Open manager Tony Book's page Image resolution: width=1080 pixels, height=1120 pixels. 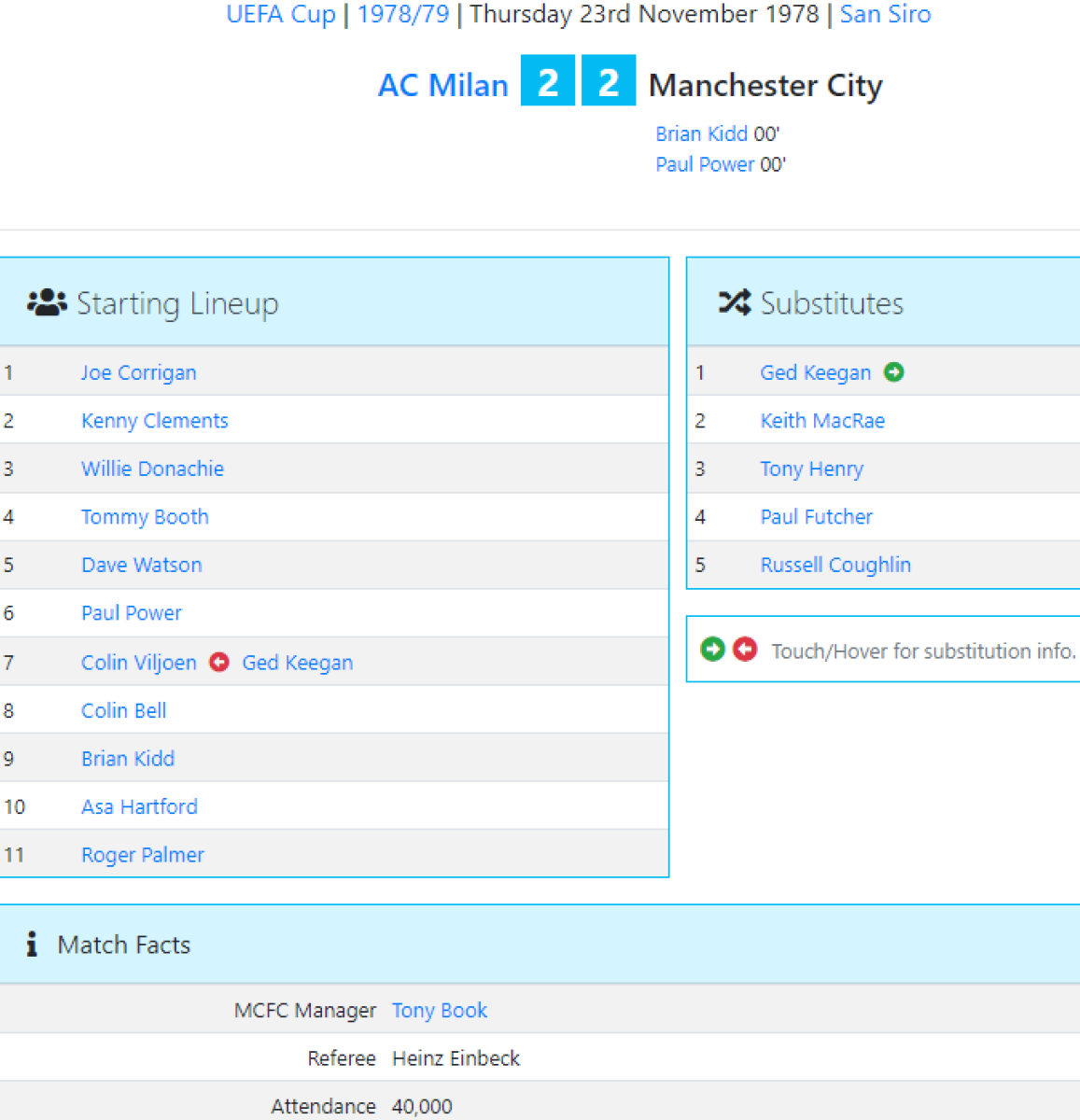pyautogui.click(x=439, y=1010)
